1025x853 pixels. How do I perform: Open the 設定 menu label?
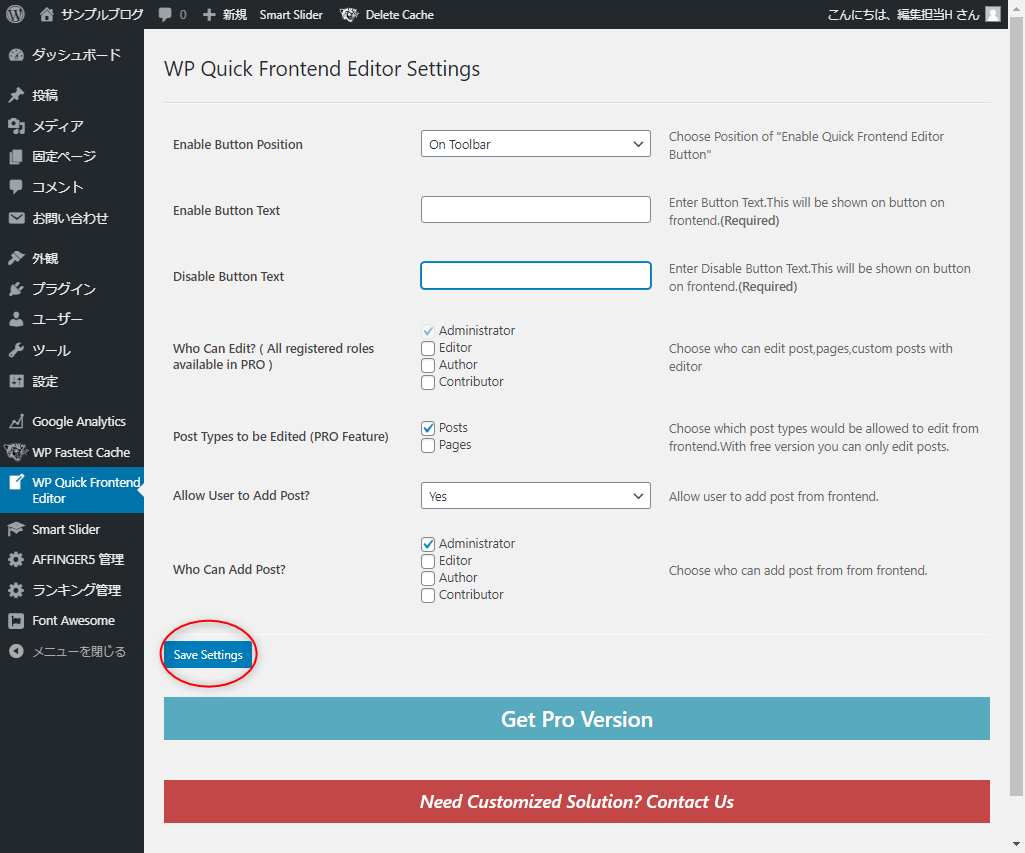[x=45, y=381]
